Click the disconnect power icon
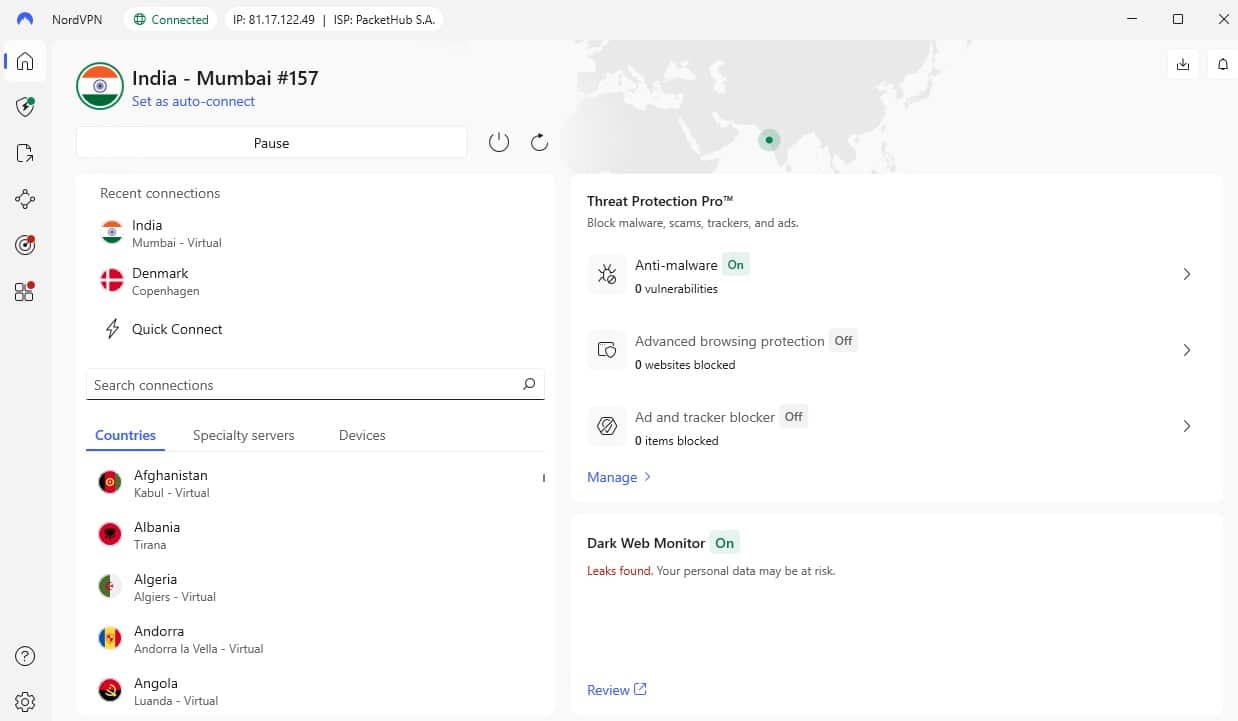This screenshot has height=721, width=1238. click(499, 143)
